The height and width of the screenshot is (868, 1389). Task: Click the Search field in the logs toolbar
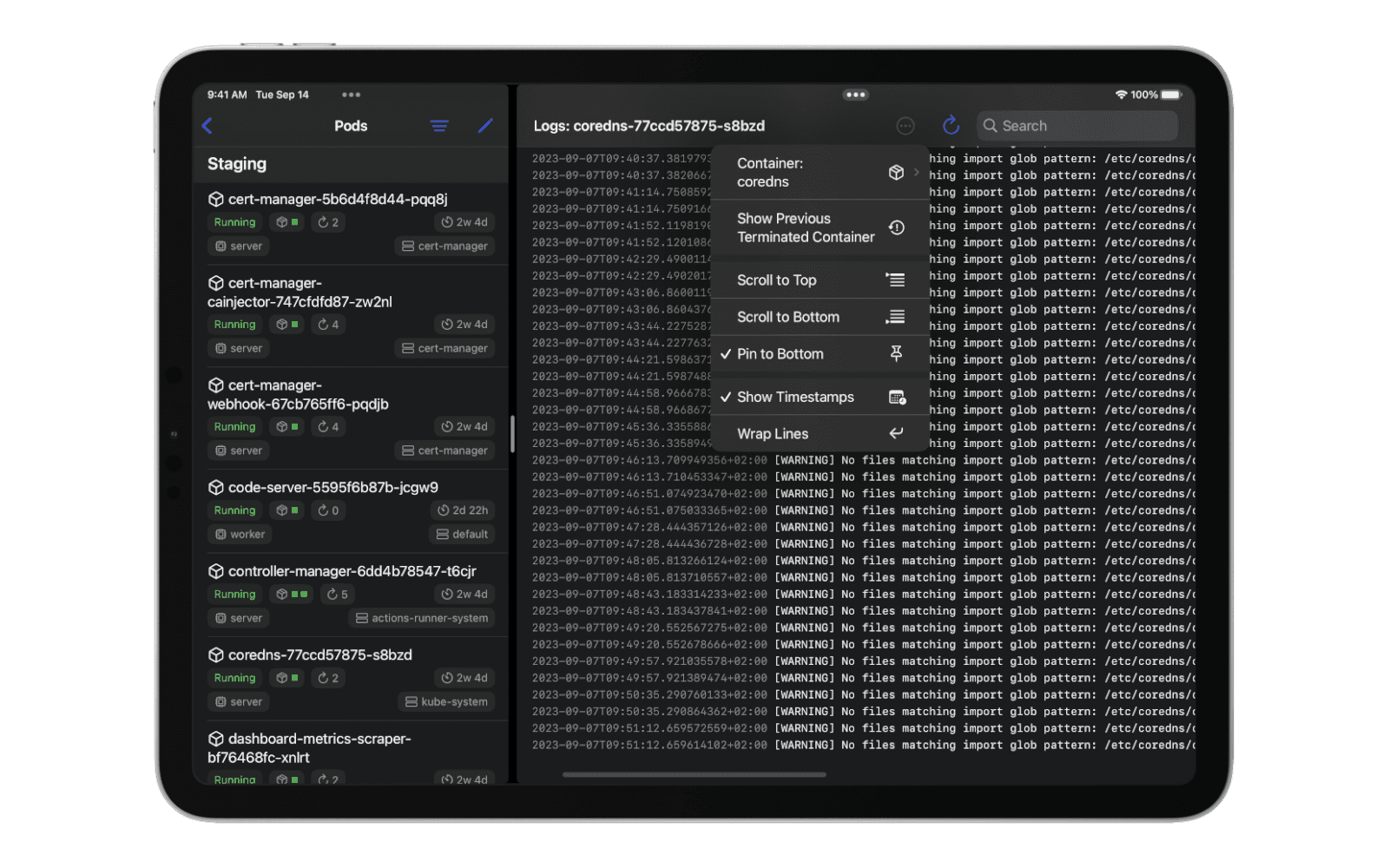[x=1076, y=125]
